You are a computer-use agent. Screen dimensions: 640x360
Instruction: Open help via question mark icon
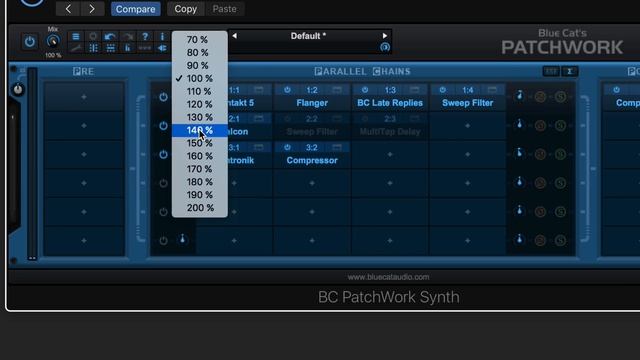[x=145, y=36]
